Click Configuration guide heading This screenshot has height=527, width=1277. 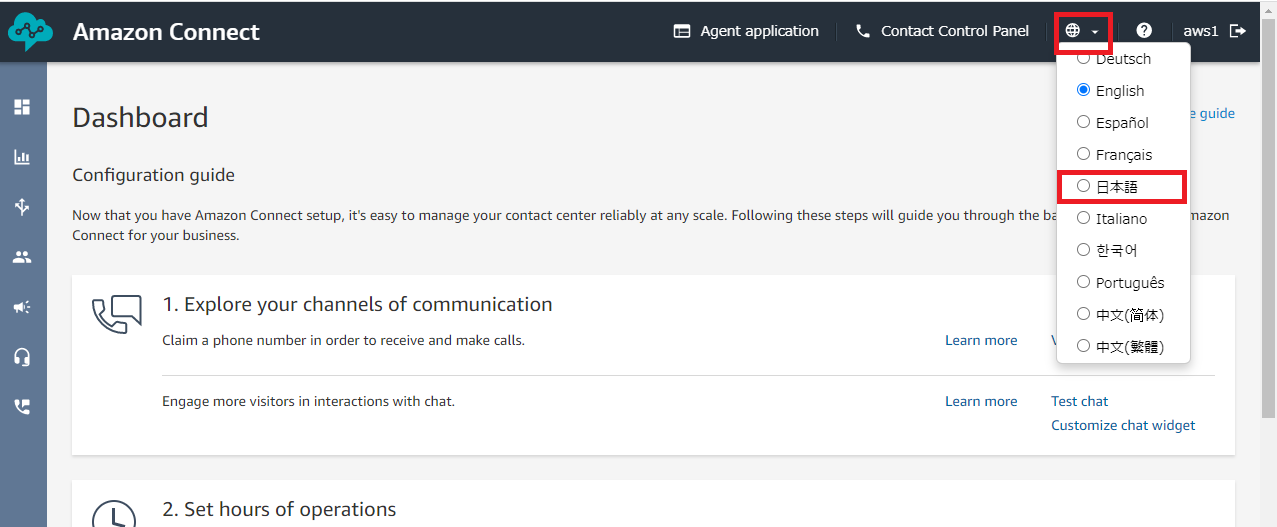tap(153, 175)
